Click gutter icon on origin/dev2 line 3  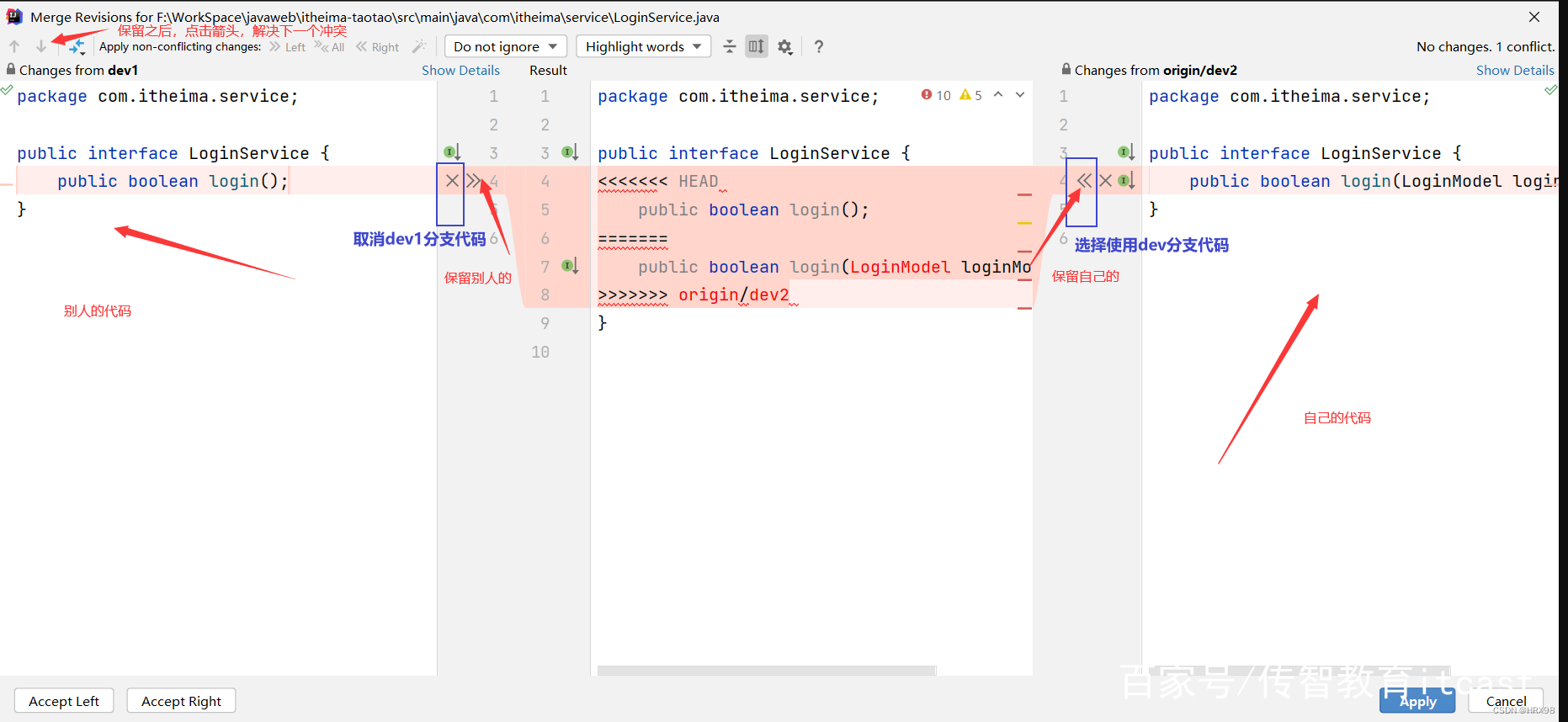point(1126,152)
